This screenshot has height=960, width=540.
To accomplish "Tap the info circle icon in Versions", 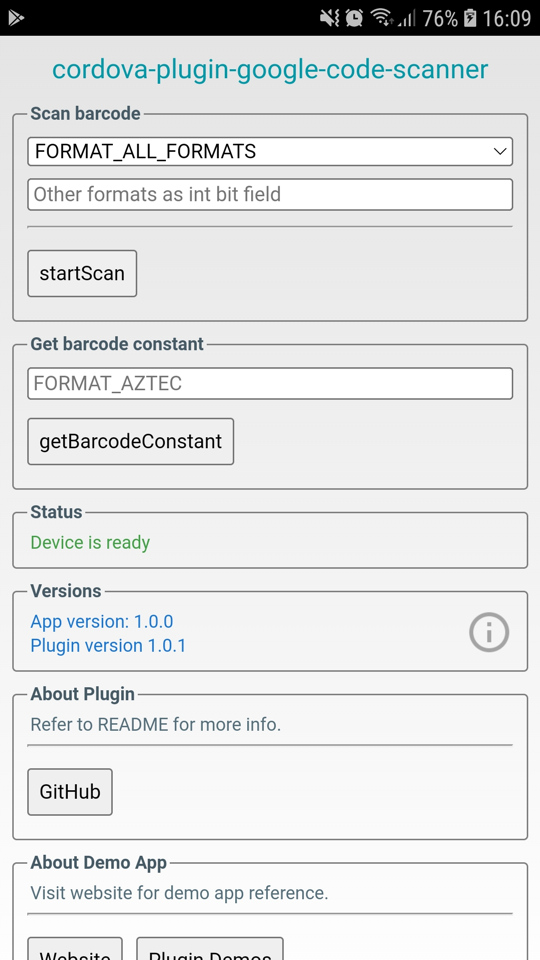I will [x=489, y=632].
